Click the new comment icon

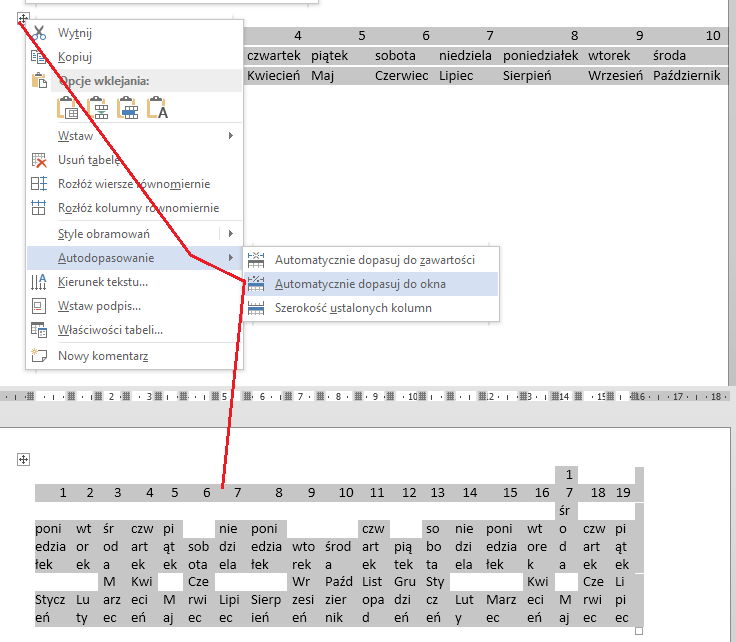(39, 355)
